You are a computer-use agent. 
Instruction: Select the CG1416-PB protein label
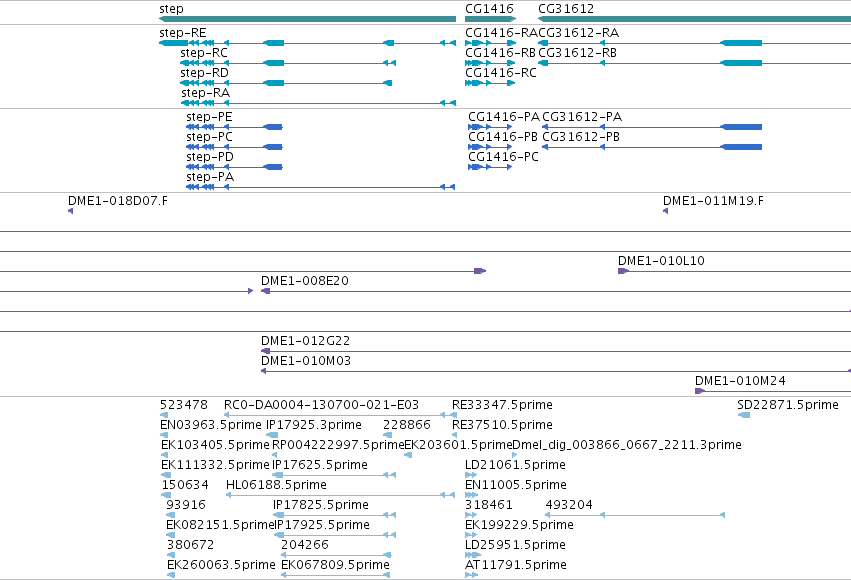(503, 137)
